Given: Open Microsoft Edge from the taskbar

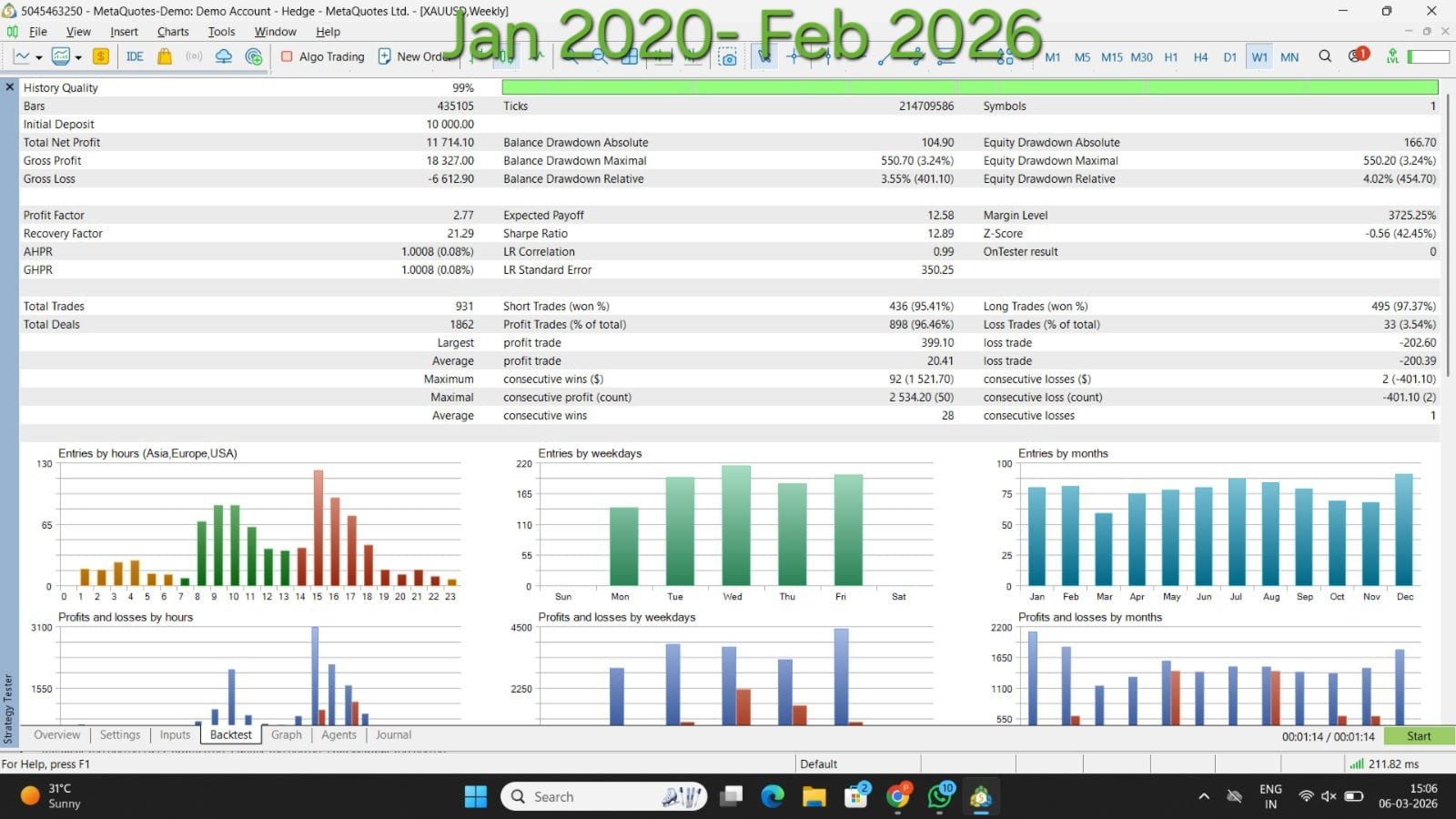Looking at the screenshot, I should coord(773,797).
